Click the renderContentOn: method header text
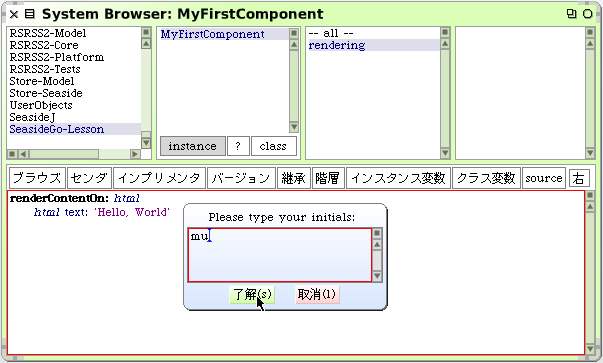 (60, 198)
